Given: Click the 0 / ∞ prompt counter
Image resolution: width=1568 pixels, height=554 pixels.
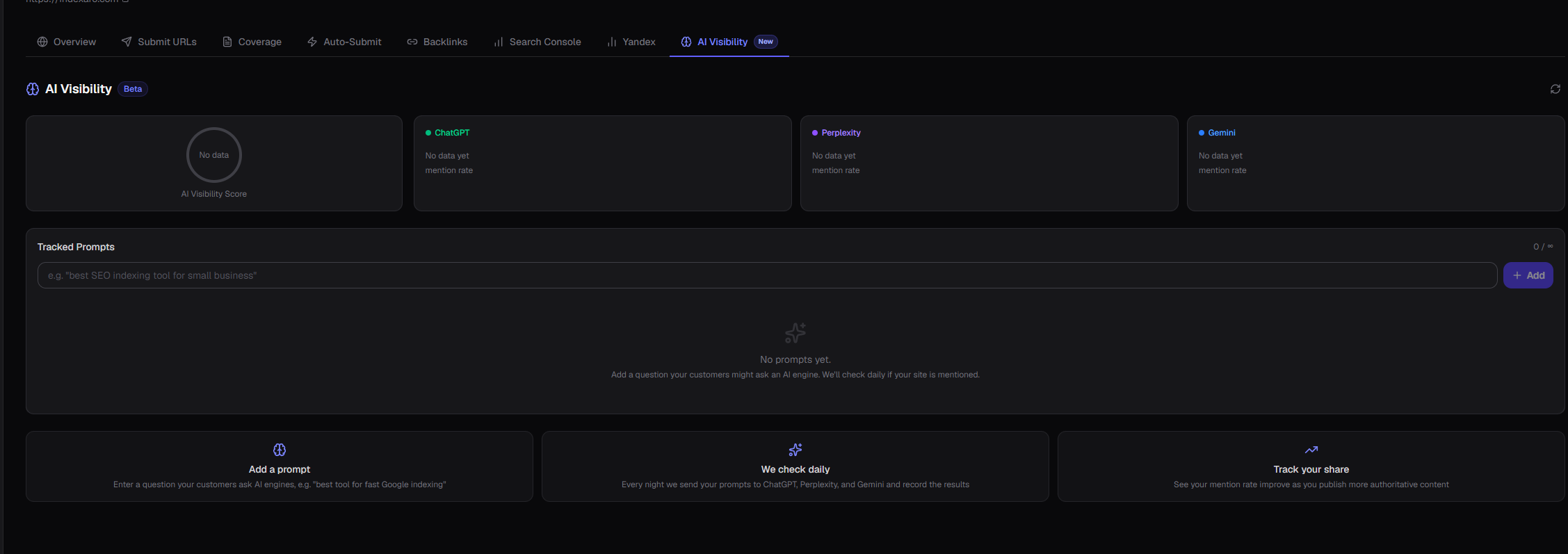Looking at the screenshot, I should [x=1543, y=247].
